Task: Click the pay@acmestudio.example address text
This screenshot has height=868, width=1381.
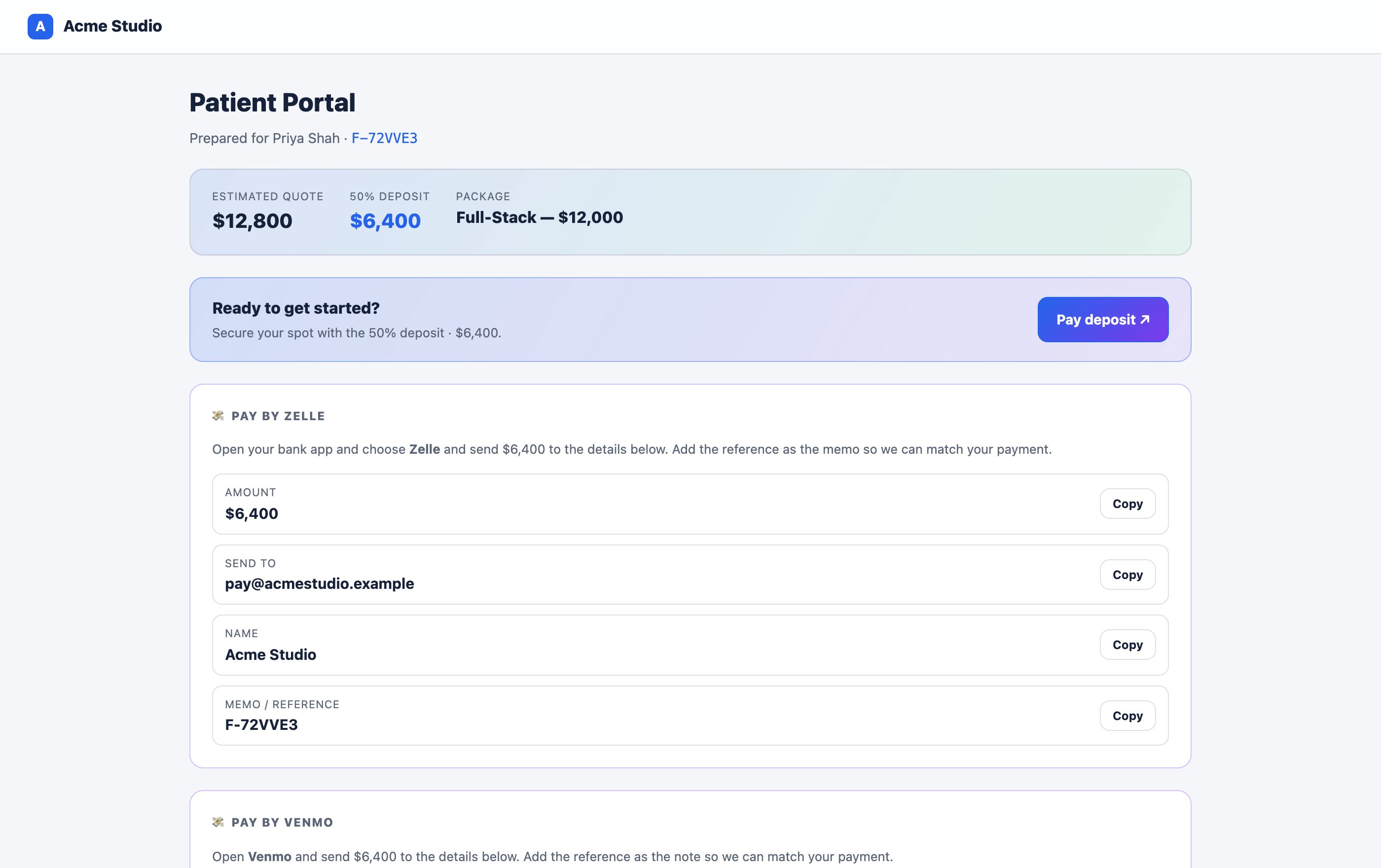Action: [x=320, y=583]
